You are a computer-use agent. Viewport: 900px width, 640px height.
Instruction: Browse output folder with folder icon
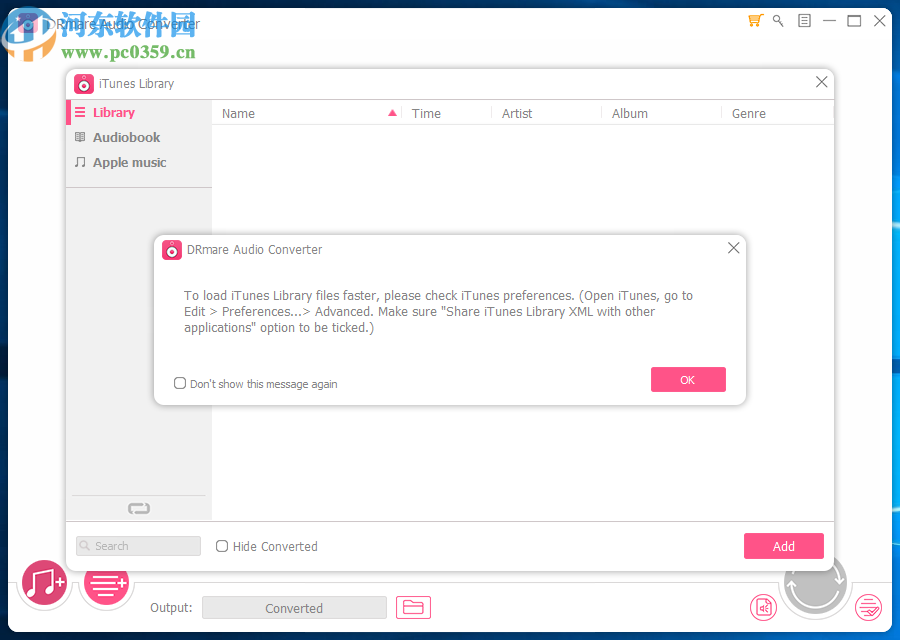413,607
